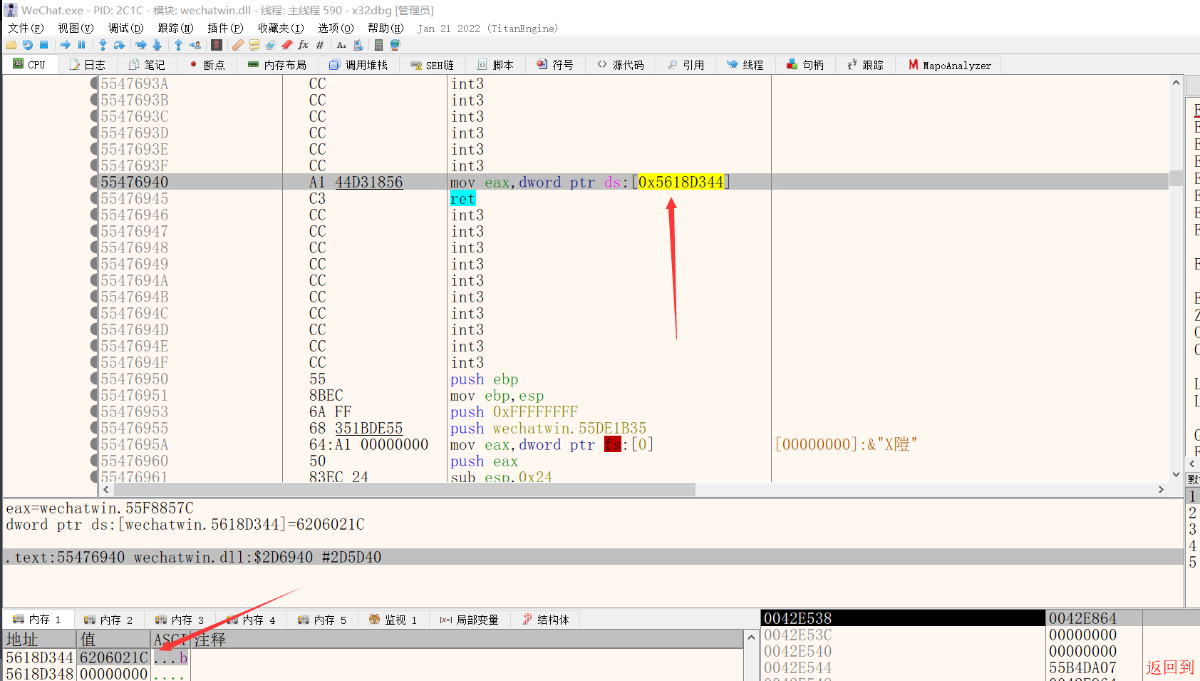Viewport: 1200px width, 681px height.
Task: Open the 文件(F) menu
Action: pyautogui.click(x=25, y=28)
